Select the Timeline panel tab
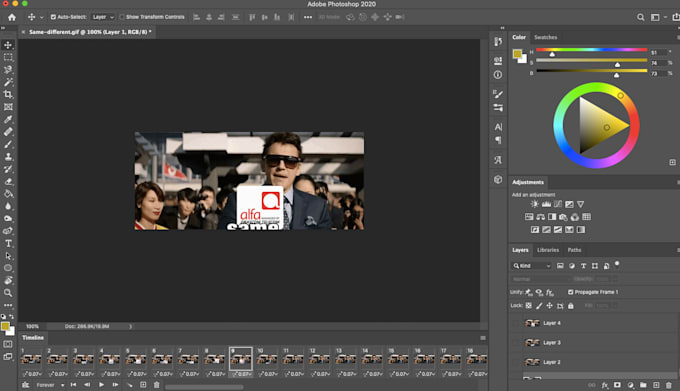 point(33,338)
